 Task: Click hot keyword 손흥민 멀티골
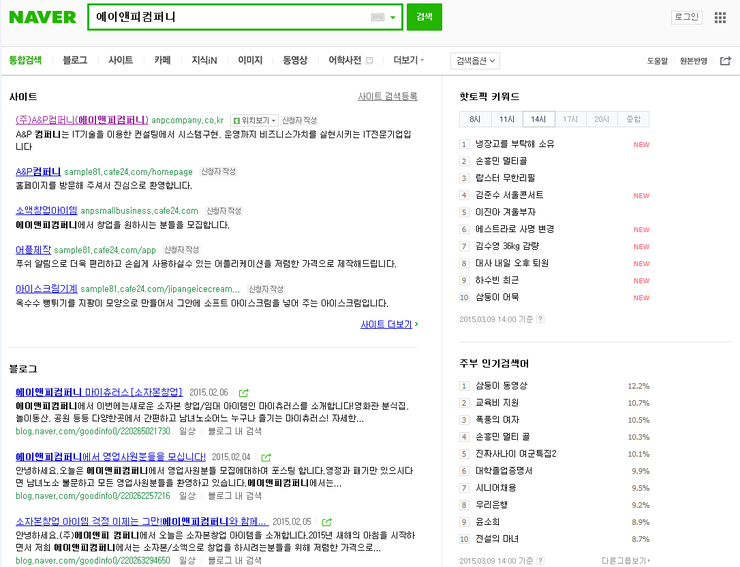pos(501,161)
